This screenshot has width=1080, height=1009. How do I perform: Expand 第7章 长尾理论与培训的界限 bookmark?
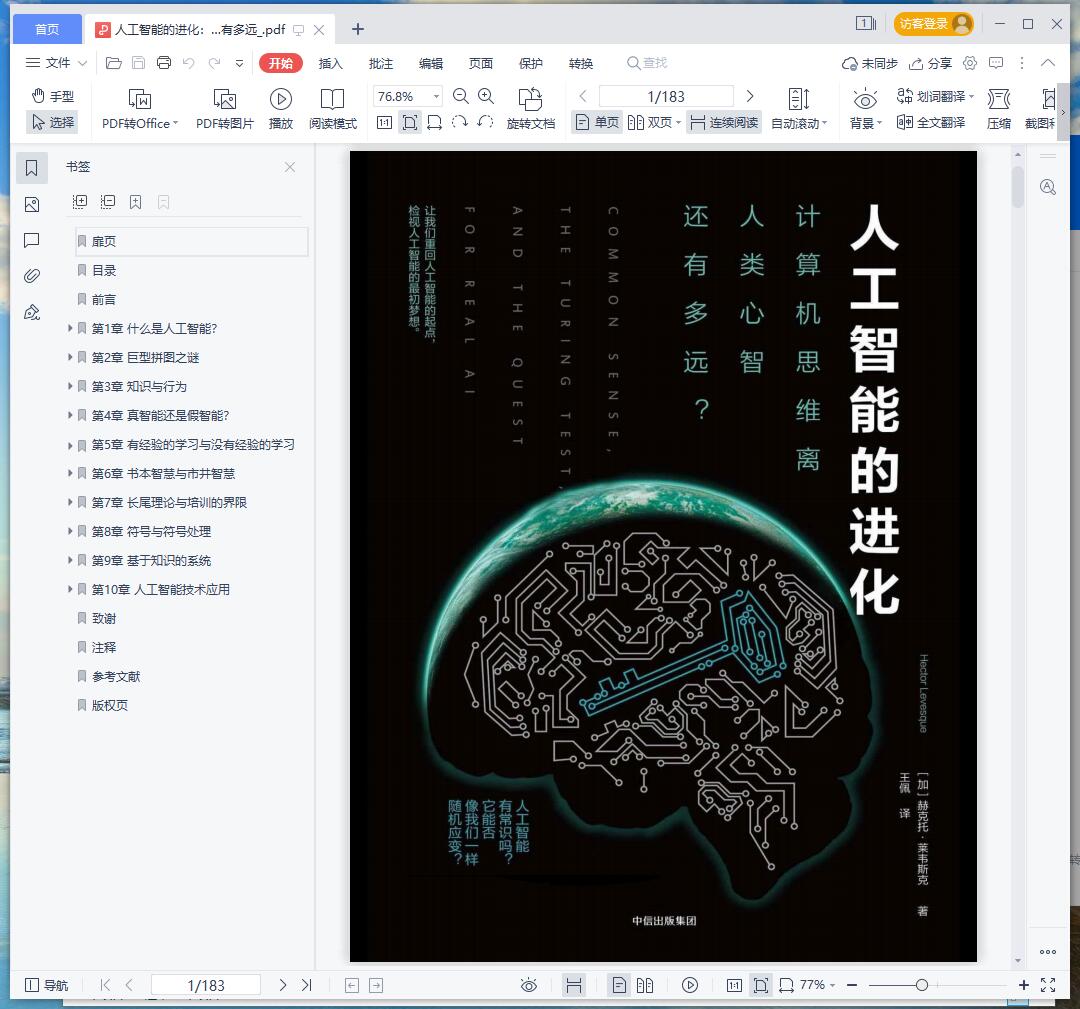point(70,503)
